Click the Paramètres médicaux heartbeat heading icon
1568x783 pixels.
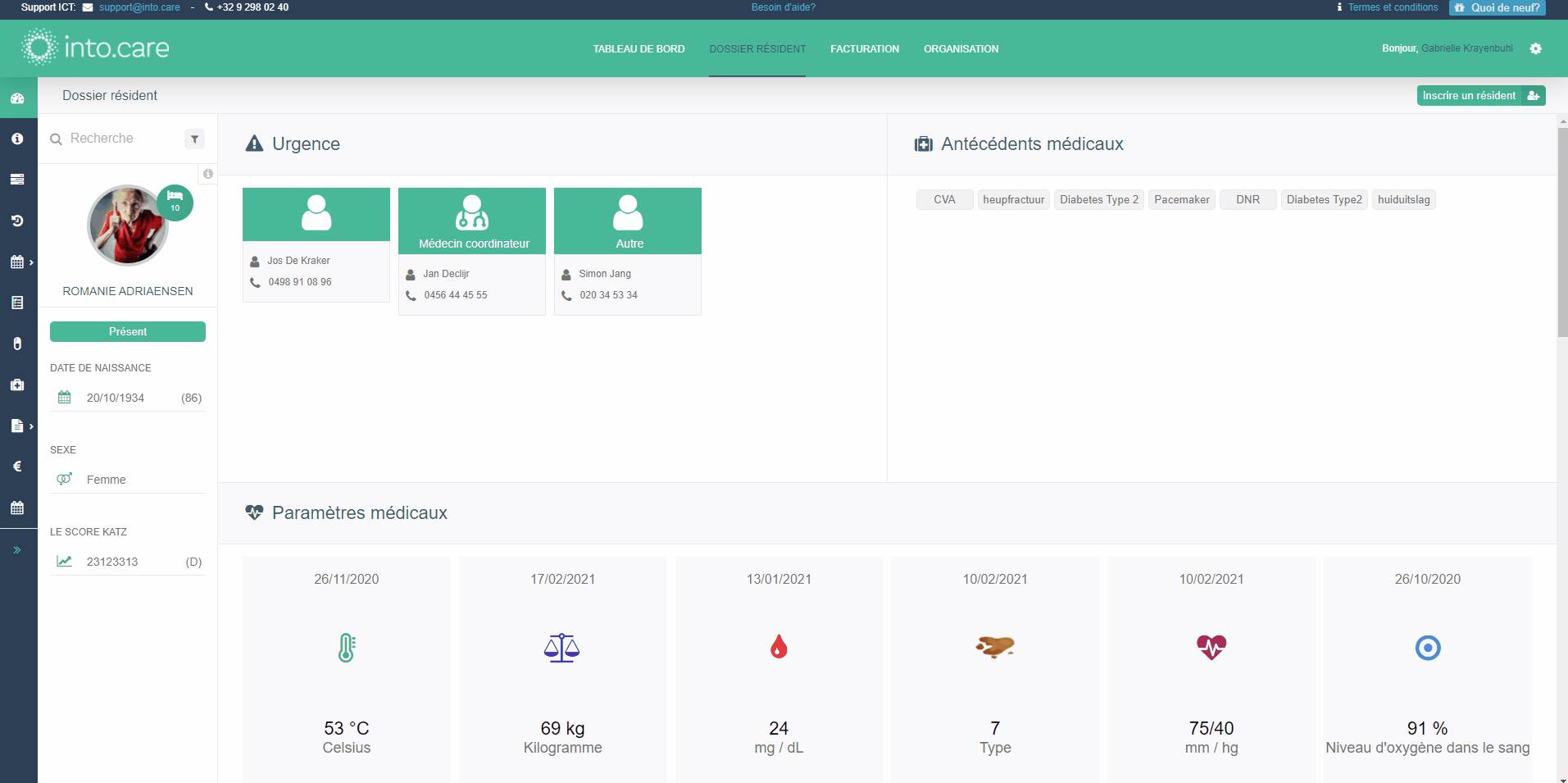[x=254, y=512]
